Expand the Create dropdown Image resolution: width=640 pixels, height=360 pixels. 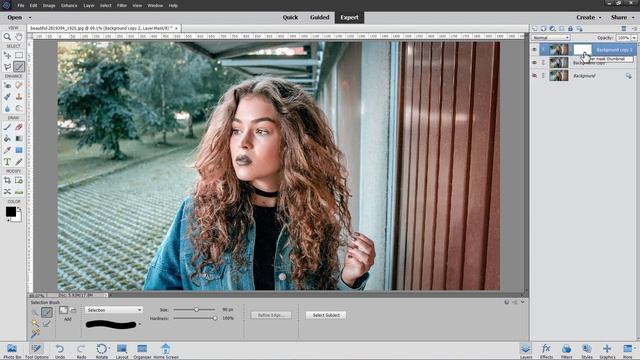(589, 18)
